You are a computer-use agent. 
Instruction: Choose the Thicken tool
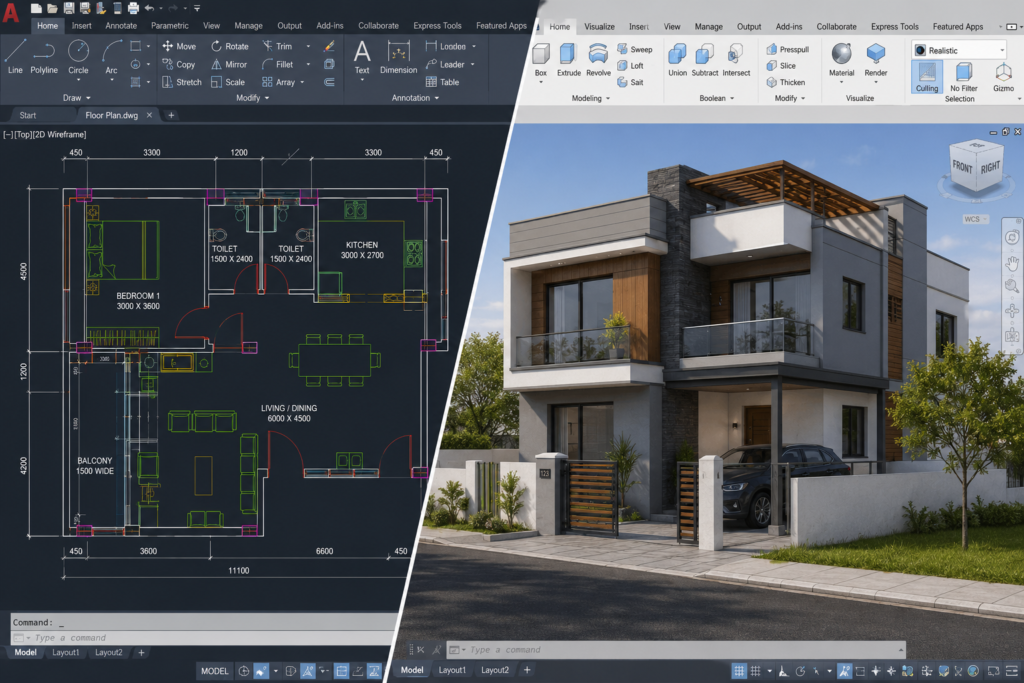[x=786, y=82]
